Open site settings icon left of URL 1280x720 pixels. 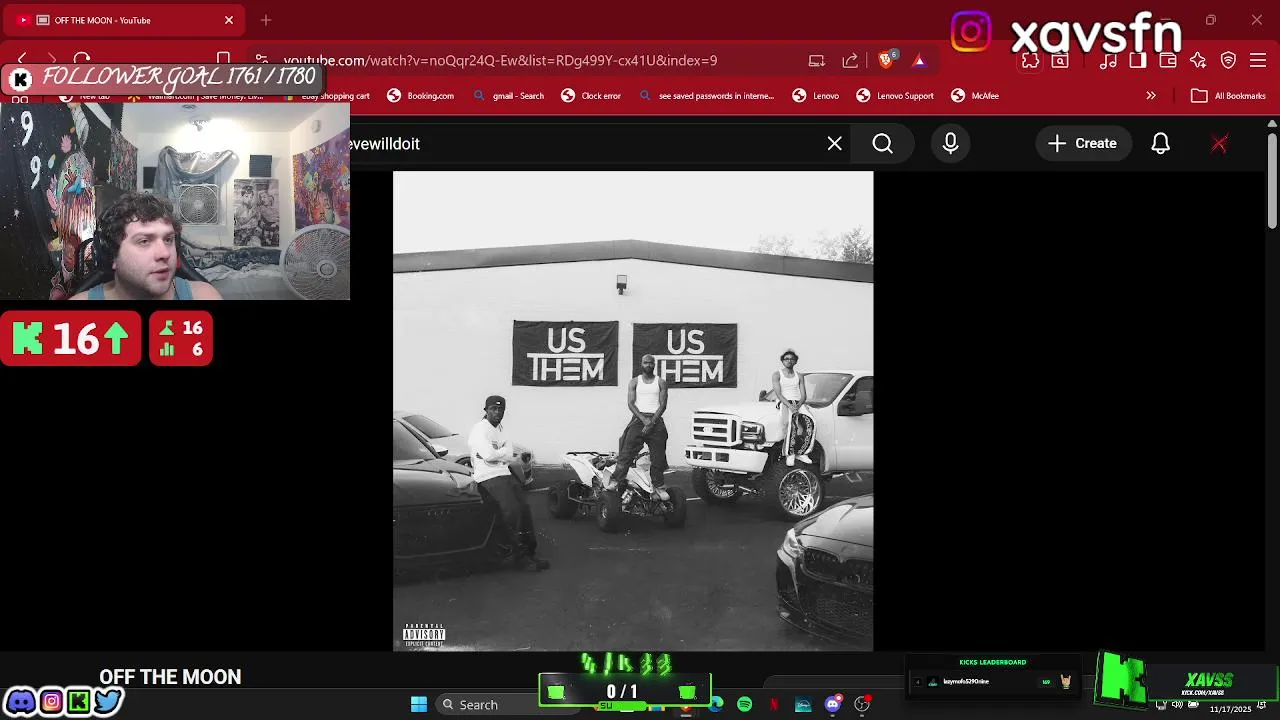tap(261, 60)
